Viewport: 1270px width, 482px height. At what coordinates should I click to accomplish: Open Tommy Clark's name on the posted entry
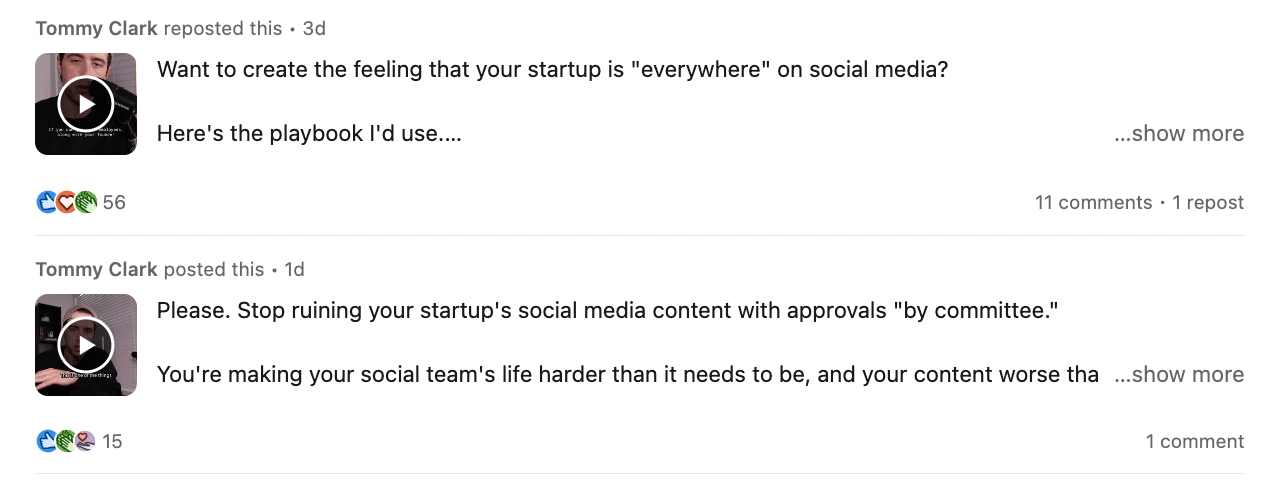[96, 269]
